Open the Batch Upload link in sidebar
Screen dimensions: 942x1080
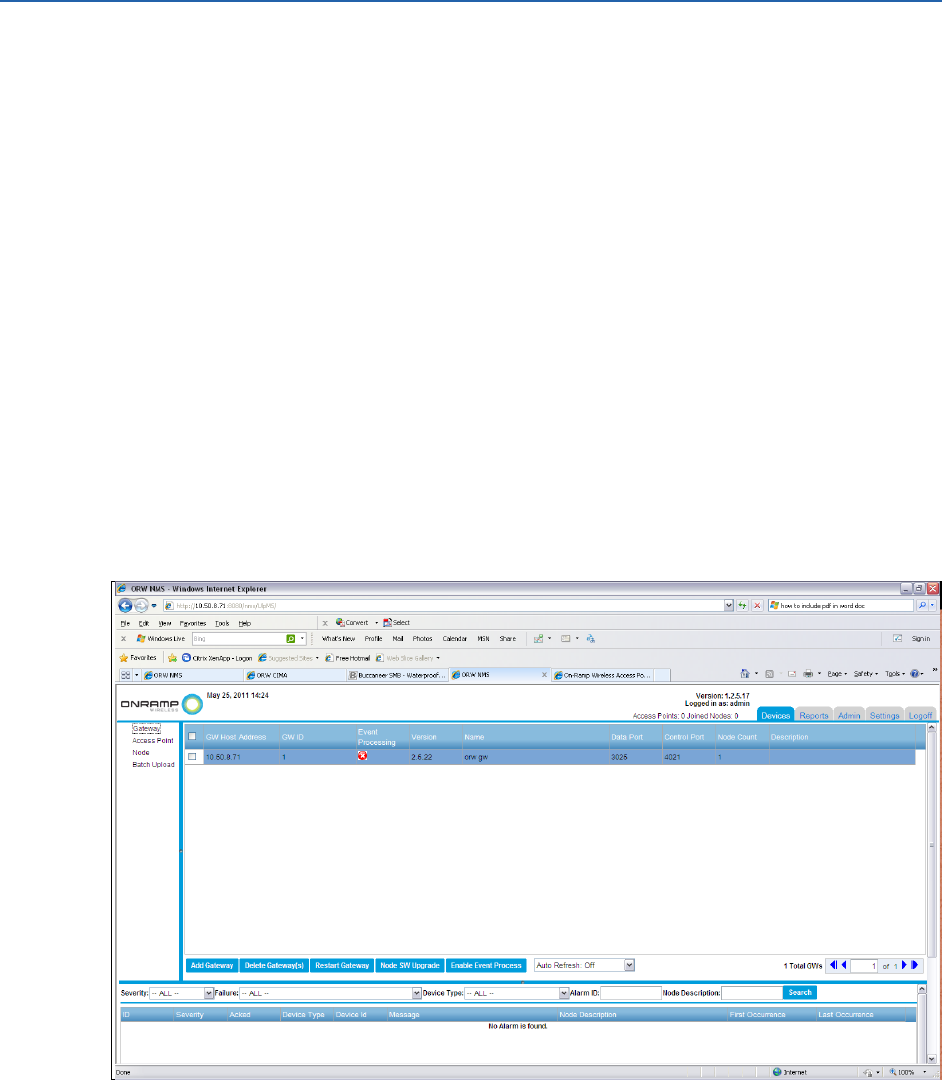(x=154, y=765)
